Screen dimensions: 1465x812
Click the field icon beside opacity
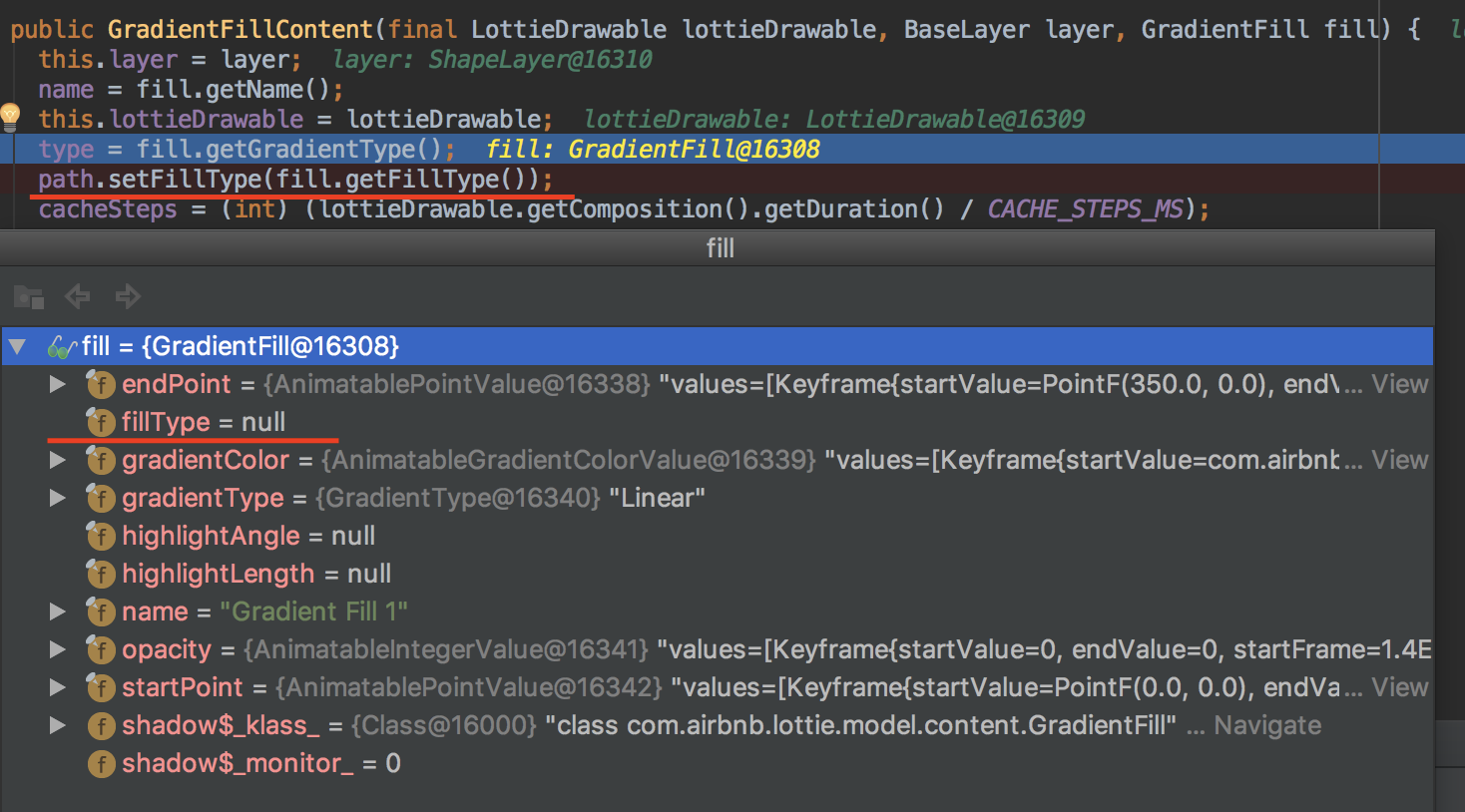(101, 649)
